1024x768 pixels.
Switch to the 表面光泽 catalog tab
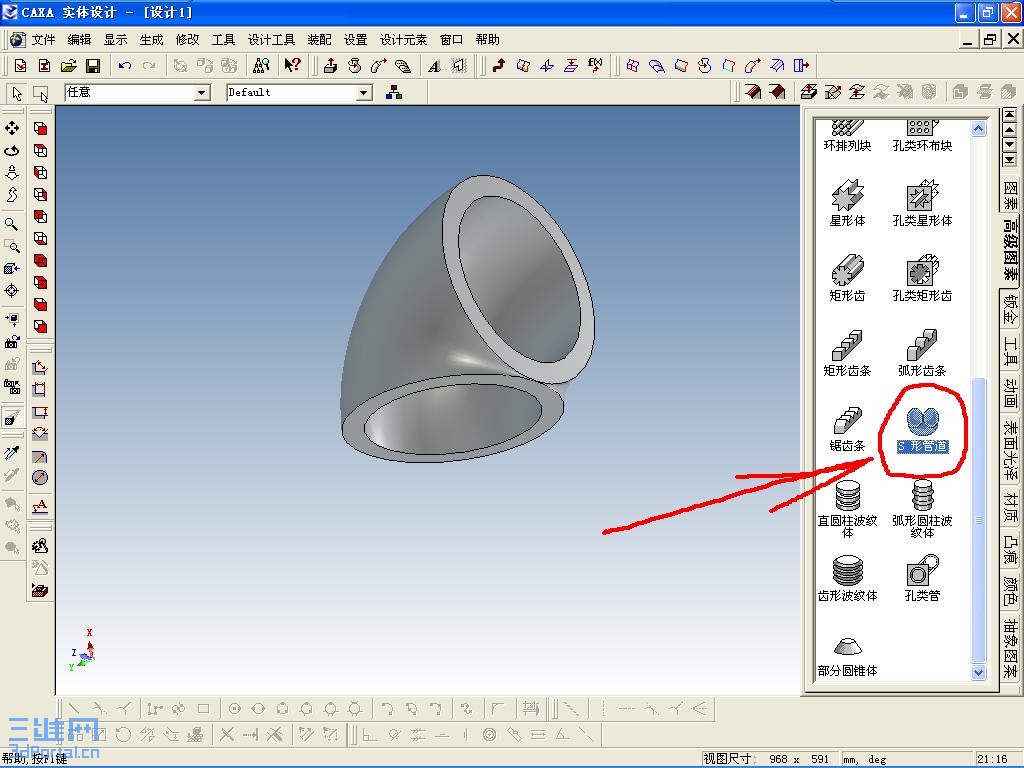click(x=1010, y=451)
